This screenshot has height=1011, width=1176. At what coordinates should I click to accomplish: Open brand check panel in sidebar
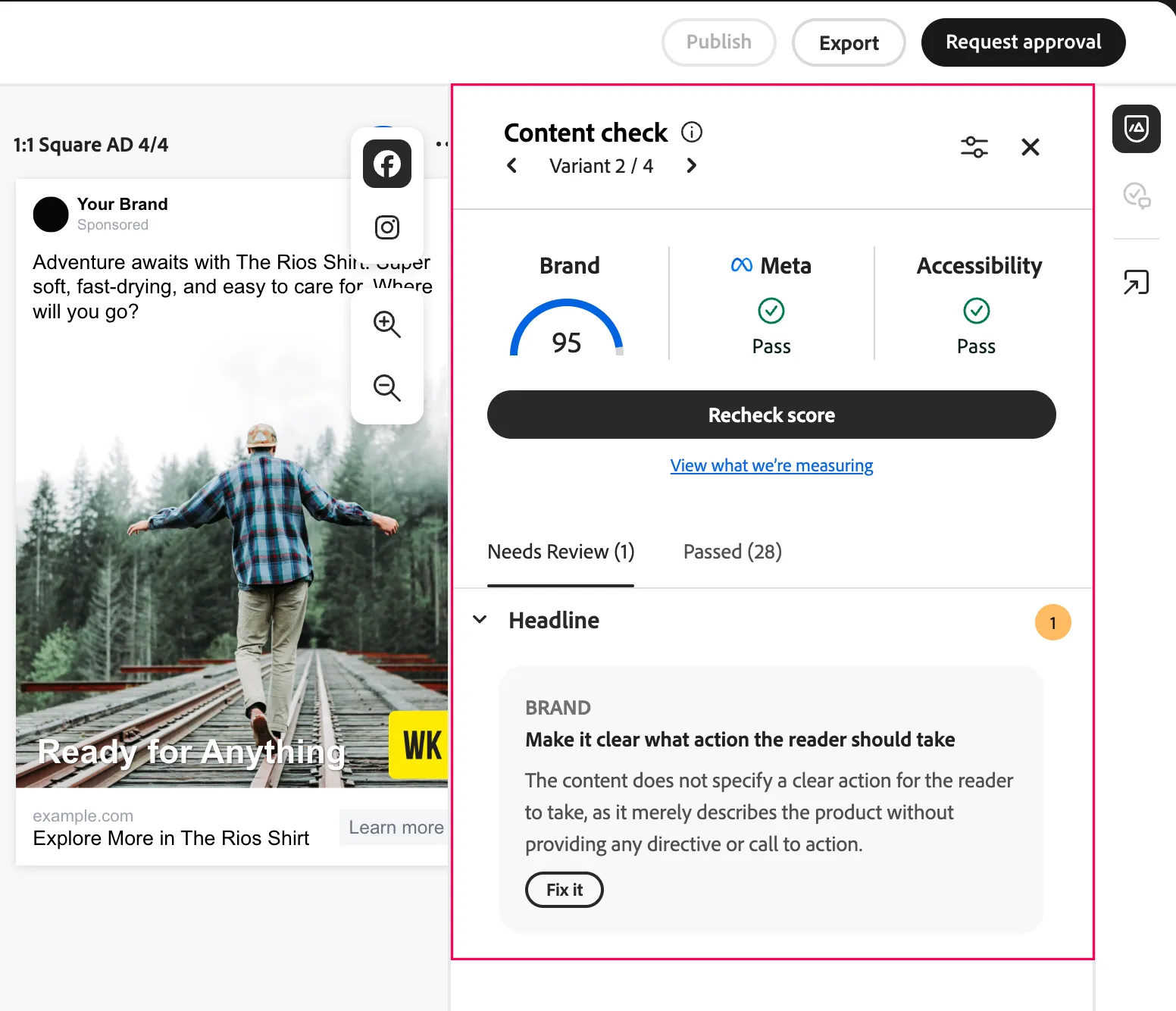[x=1137, y=129]
